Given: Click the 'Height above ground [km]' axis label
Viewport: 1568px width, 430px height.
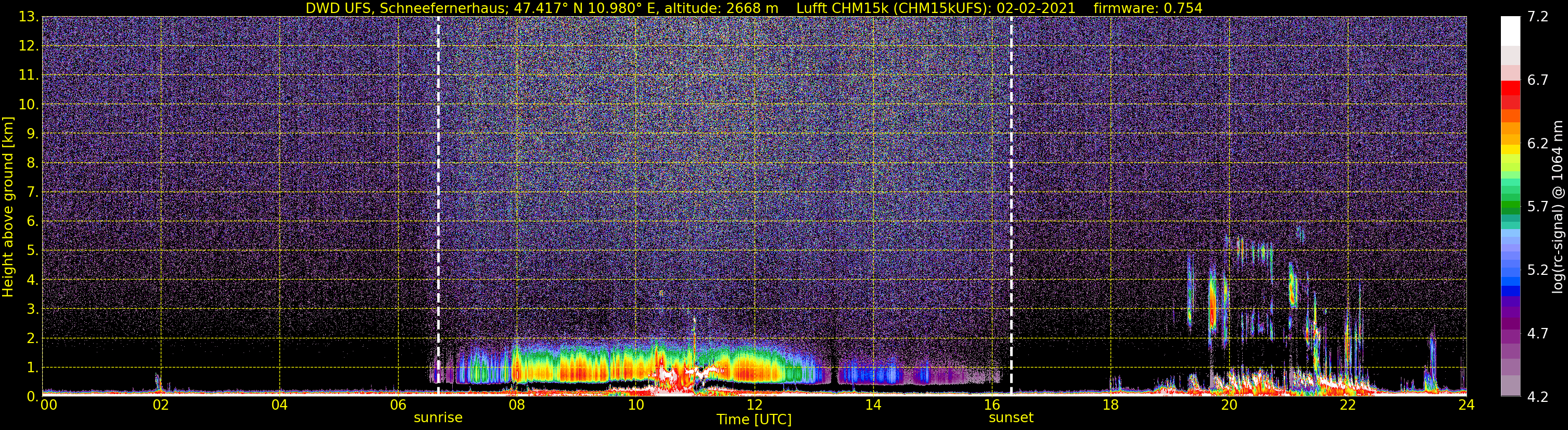Looking at the screenshot, I should pyautogui.click(x=8, y=207).
